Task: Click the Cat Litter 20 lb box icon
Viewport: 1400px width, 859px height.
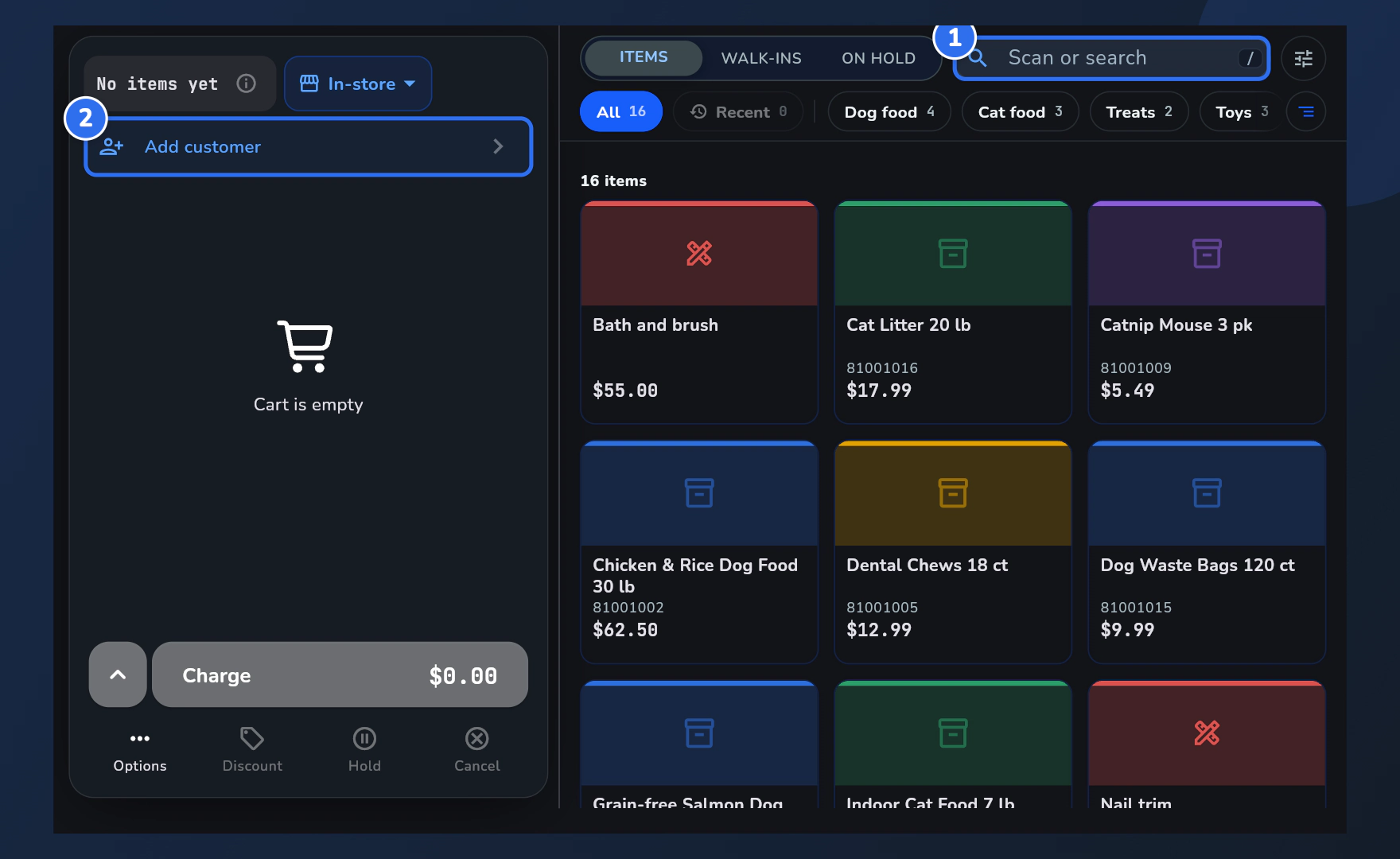Action: click(x=953, y=254)
